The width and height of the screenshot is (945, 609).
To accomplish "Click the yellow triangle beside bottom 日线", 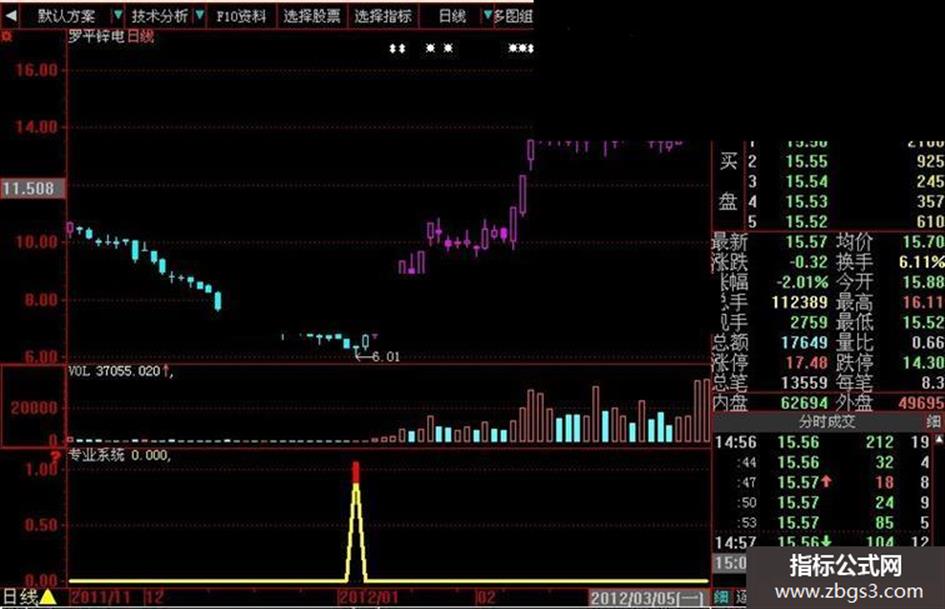I will click(x=48, y=597).
